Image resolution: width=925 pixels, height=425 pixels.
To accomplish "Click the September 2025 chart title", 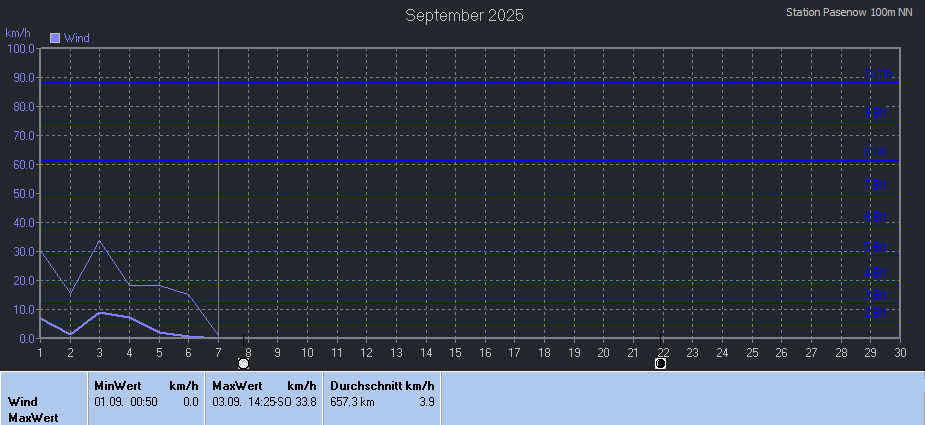I will pyautogui.click(x=464, y=15).
